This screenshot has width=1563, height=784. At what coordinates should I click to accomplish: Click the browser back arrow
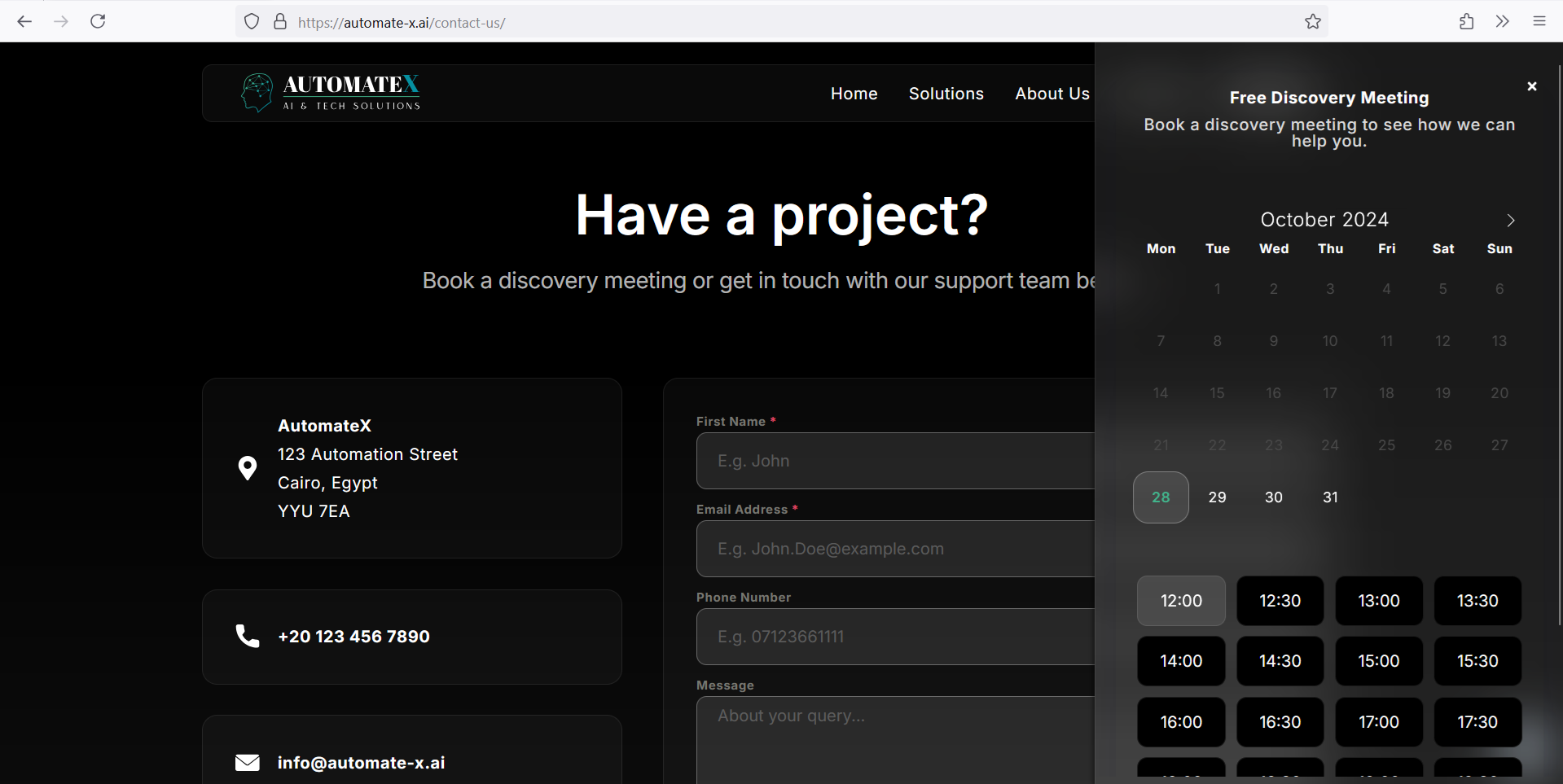24,22
